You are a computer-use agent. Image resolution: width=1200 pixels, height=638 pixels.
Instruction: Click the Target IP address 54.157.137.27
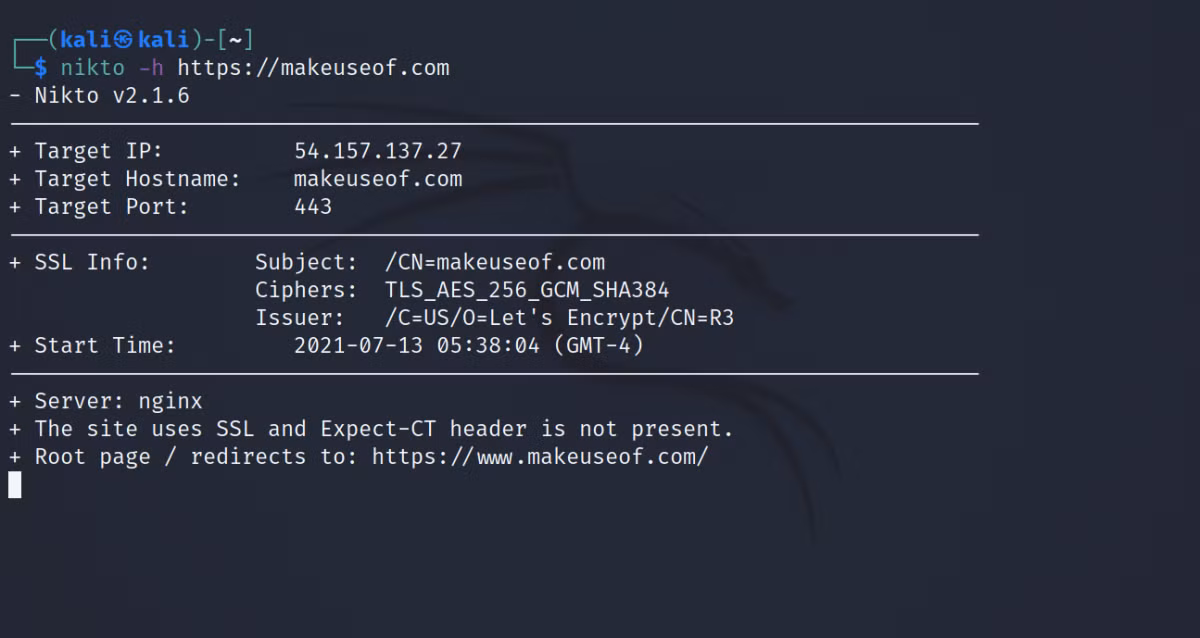378,151
